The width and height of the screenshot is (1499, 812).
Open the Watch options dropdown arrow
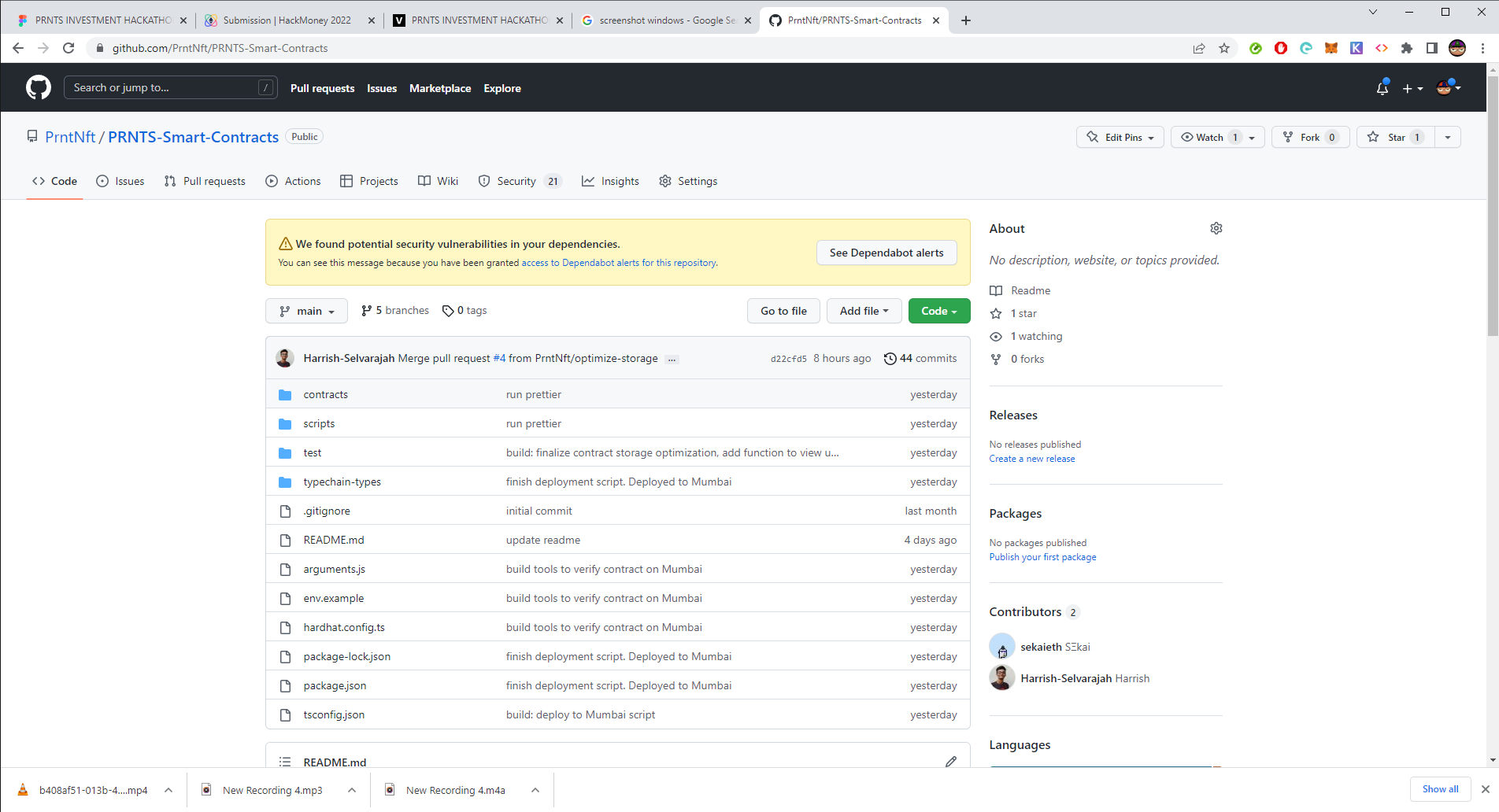(x=1253, y=138)
